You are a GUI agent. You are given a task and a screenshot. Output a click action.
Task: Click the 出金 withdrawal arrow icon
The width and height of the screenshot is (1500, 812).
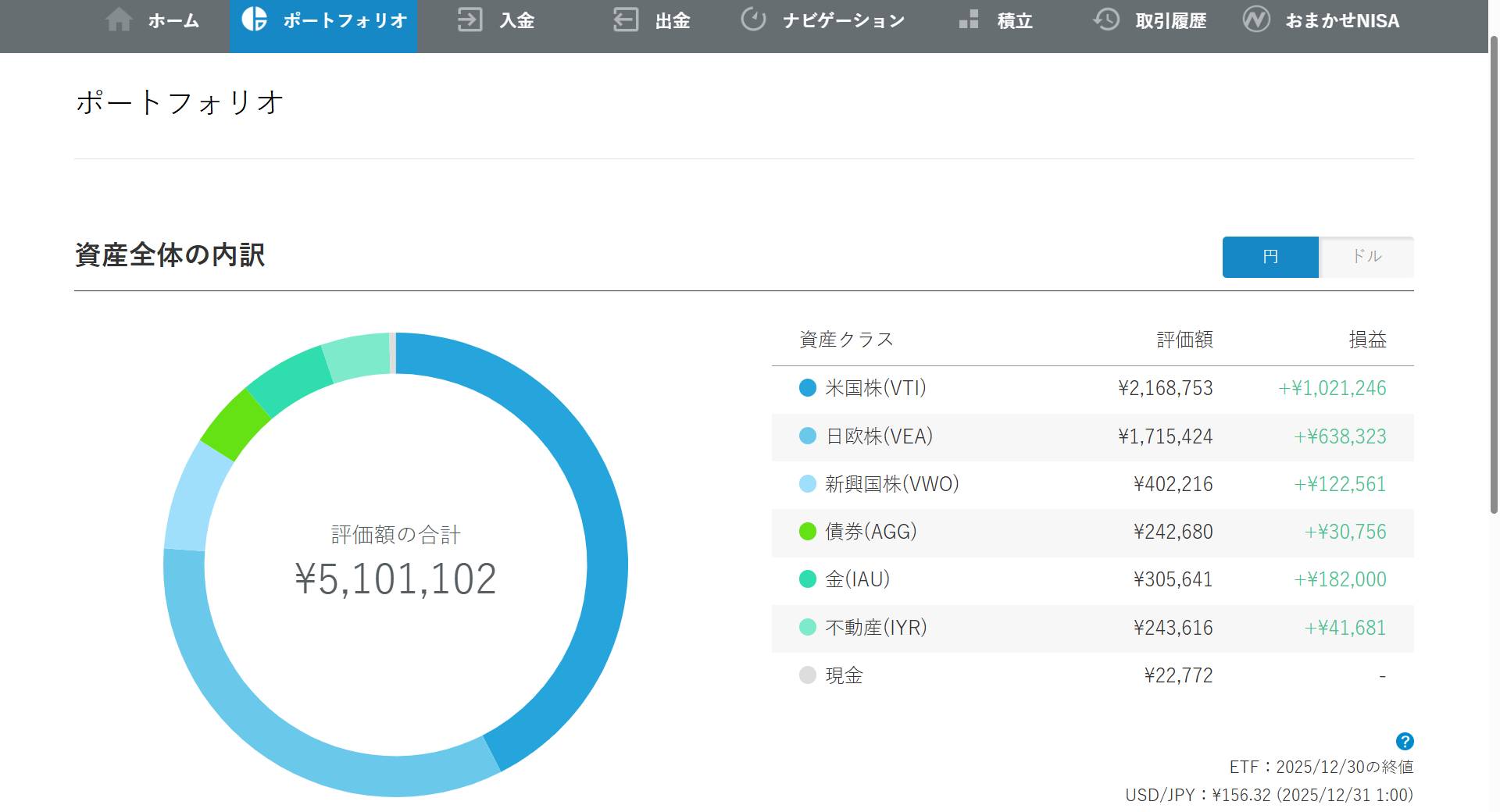624,20
